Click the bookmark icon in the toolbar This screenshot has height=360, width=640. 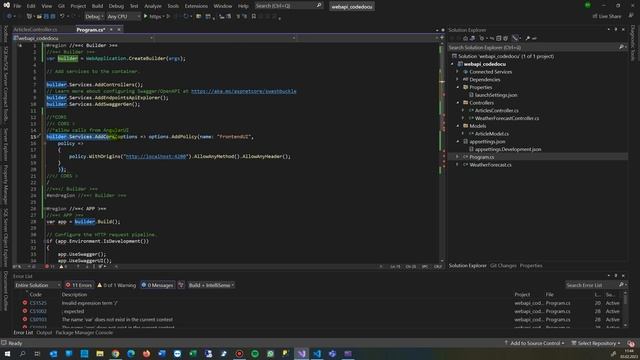[x=254, y=16]
